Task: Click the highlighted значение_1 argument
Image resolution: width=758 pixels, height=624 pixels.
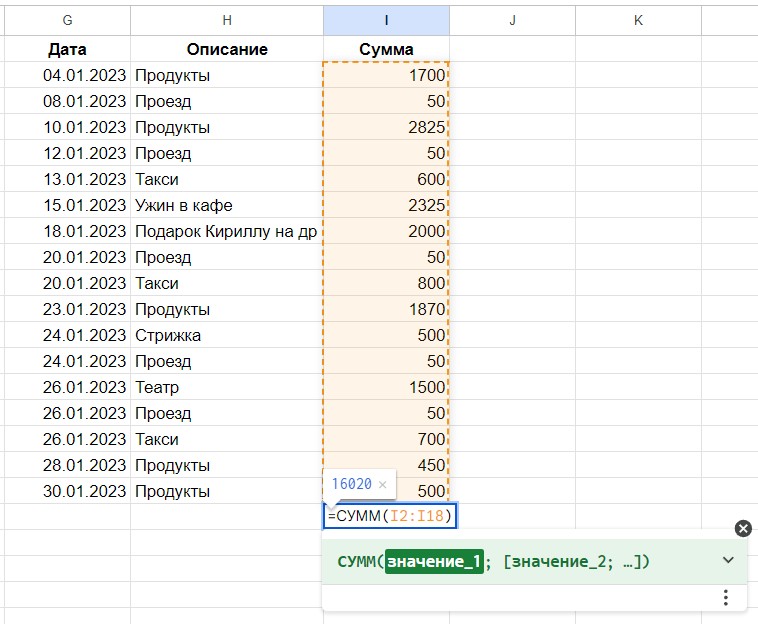Action: point(434,562)
